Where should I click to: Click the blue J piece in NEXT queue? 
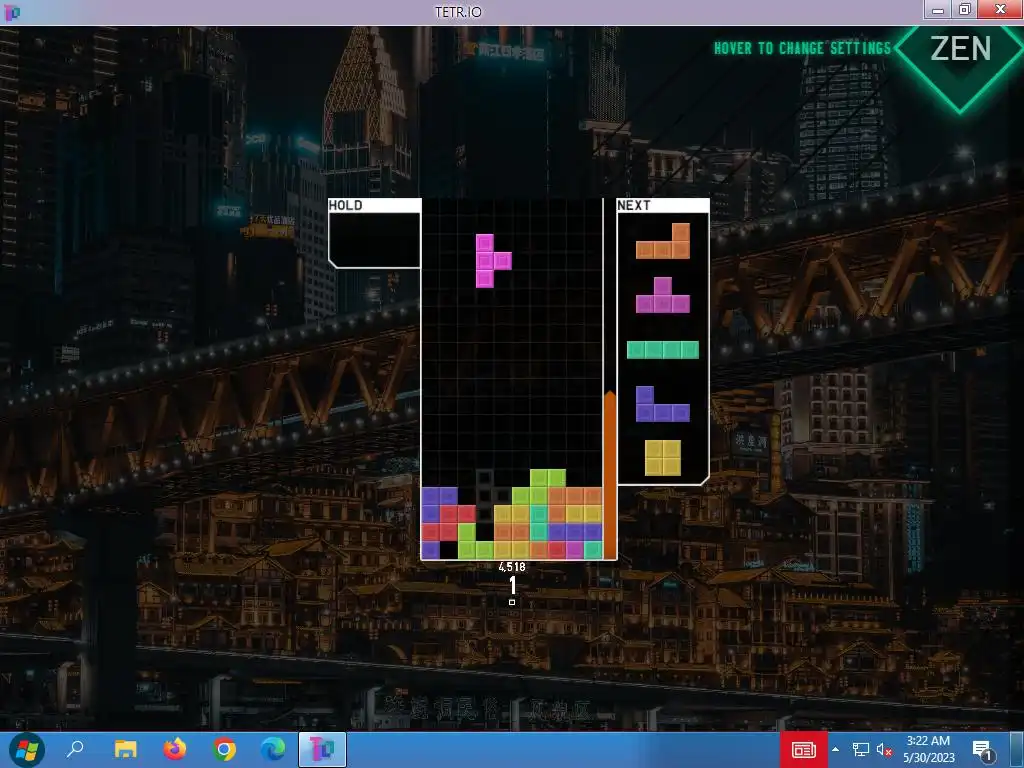tap(663, 404)
